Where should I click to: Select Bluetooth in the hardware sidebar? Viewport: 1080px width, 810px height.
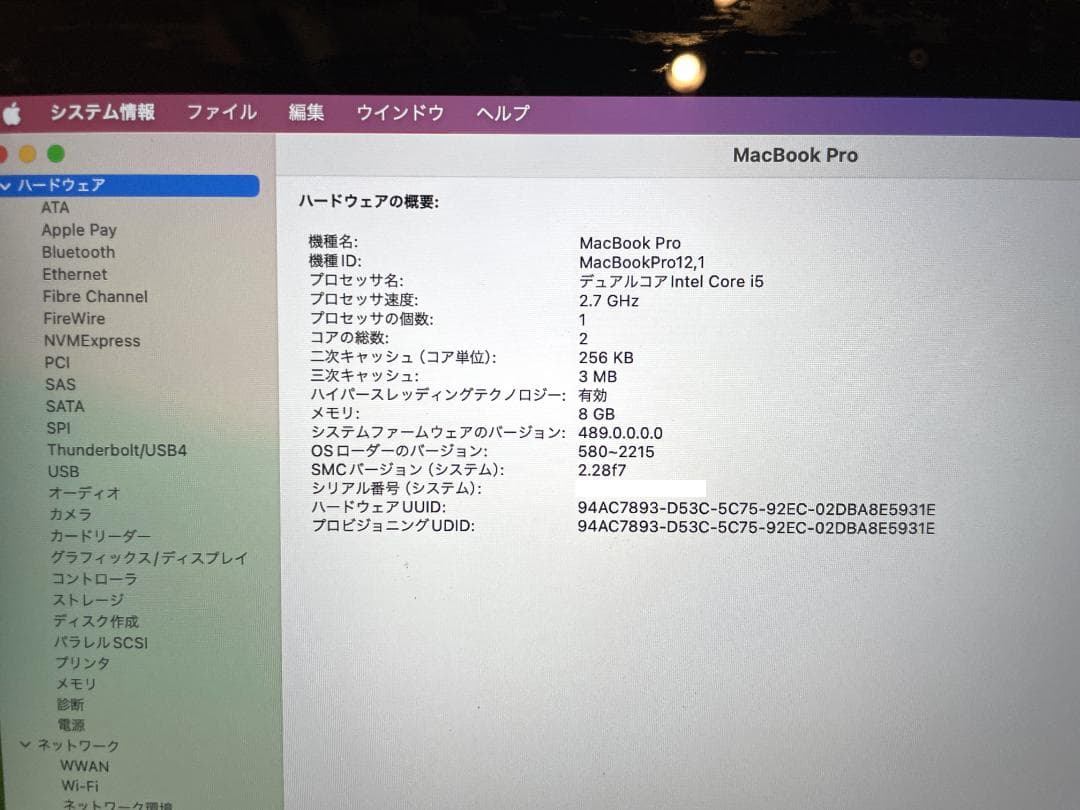click(x=78, y=252)
